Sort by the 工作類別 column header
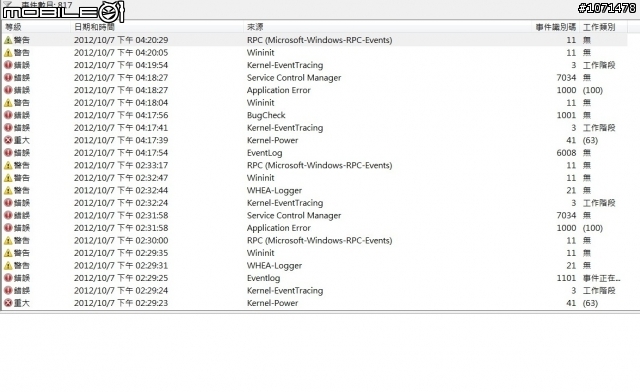 point(599,27)
